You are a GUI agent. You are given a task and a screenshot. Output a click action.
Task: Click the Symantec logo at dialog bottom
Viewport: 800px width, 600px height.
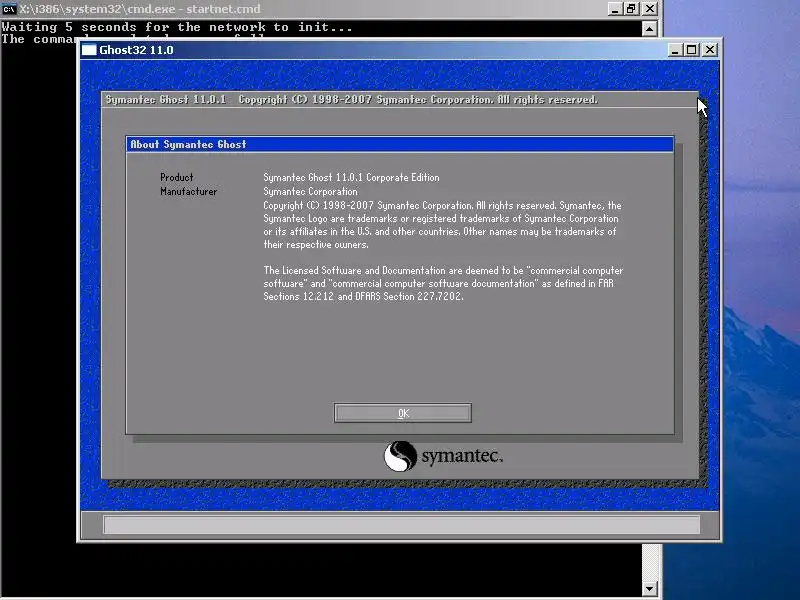(x=443, y=456)
